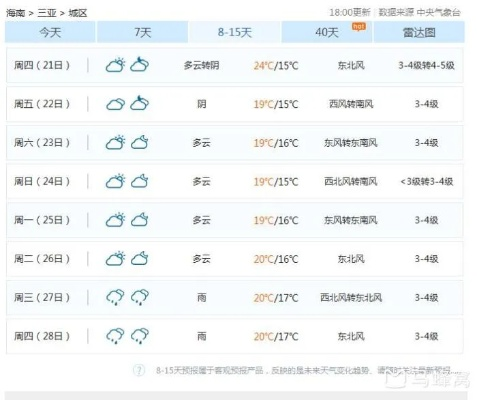Screen dimensions: 477x400
Task: Click 19℃/16℃ temperature for 周六（23日）
Action: click(276, 143)
